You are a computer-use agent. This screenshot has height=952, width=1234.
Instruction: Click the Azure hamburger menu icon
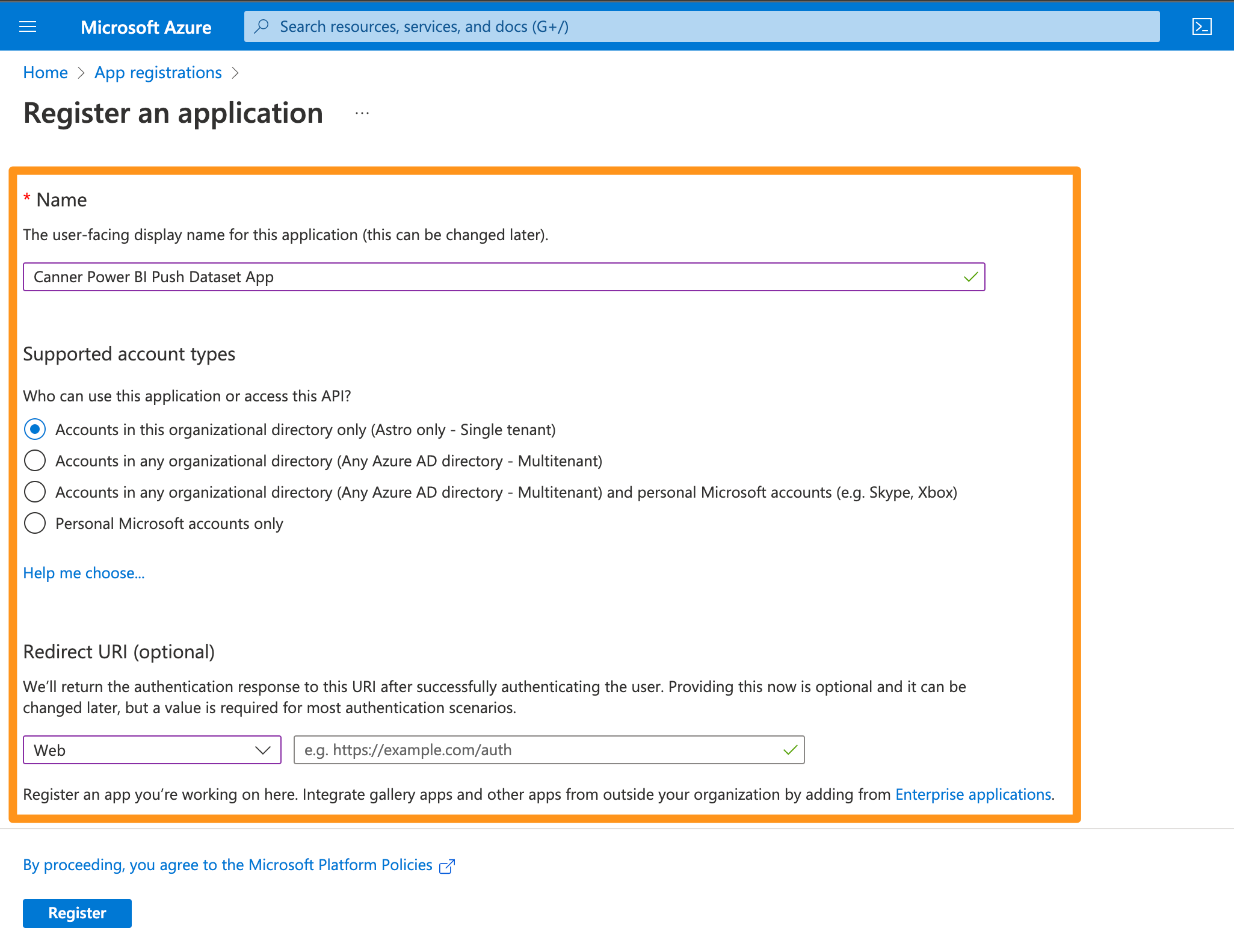coord(28,25)
